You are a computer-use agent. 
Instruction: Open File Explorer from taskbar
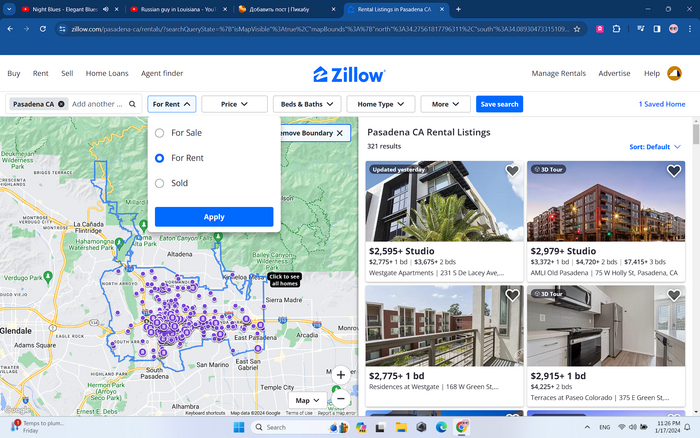(401, 427)
